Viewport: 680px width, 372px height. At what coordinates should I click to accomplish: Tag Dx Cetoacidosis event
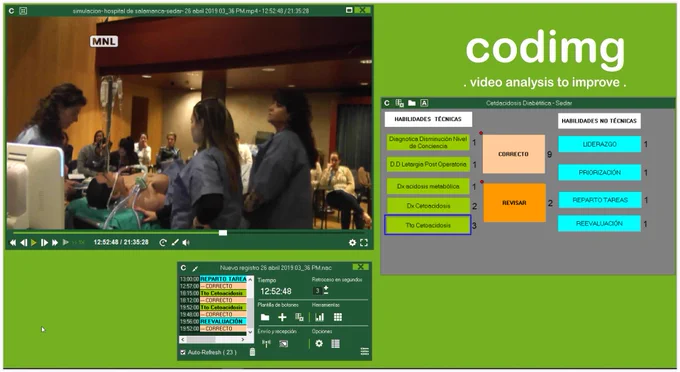[428, 206]
